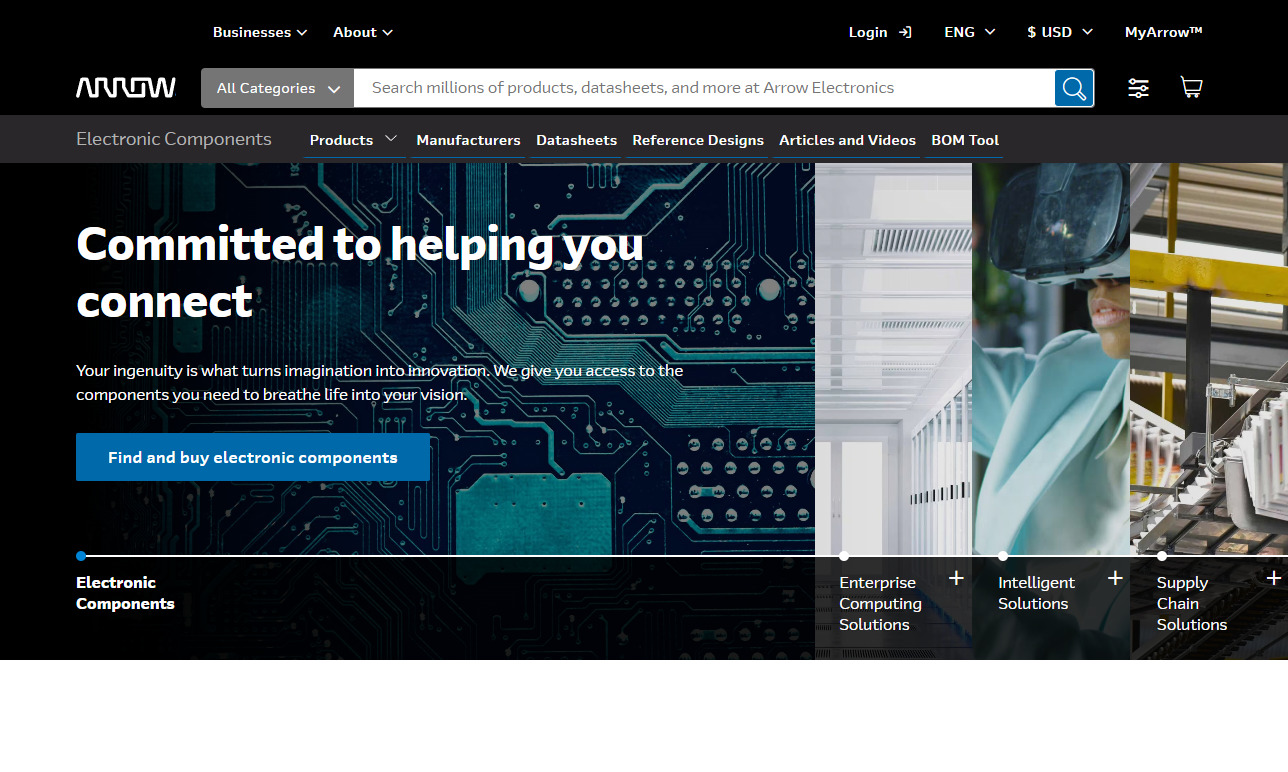Go to Manufacturers page

click(x=468, y=140)
